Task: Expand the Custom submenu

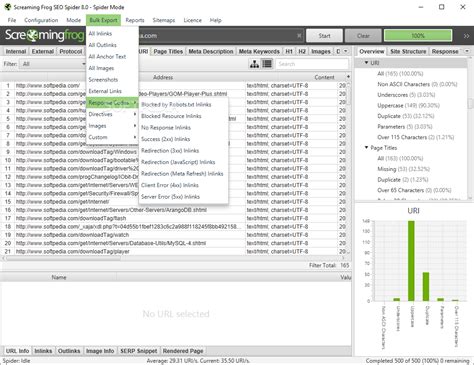Action: (x=112, y=137)
